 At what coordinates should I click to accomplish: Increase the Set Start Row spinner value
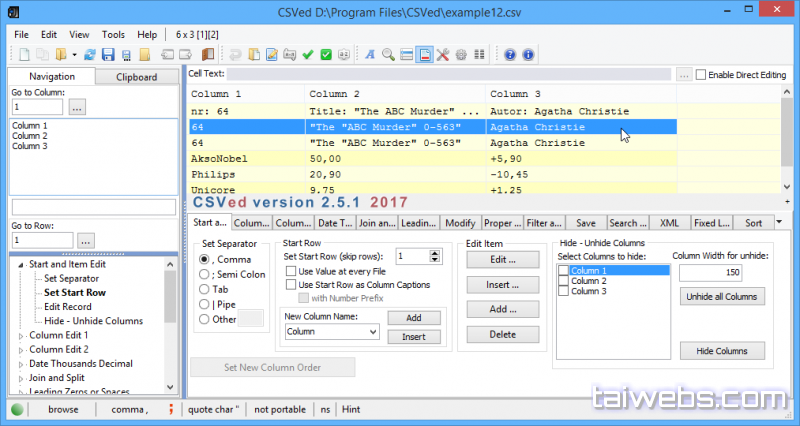click(435, 253)
